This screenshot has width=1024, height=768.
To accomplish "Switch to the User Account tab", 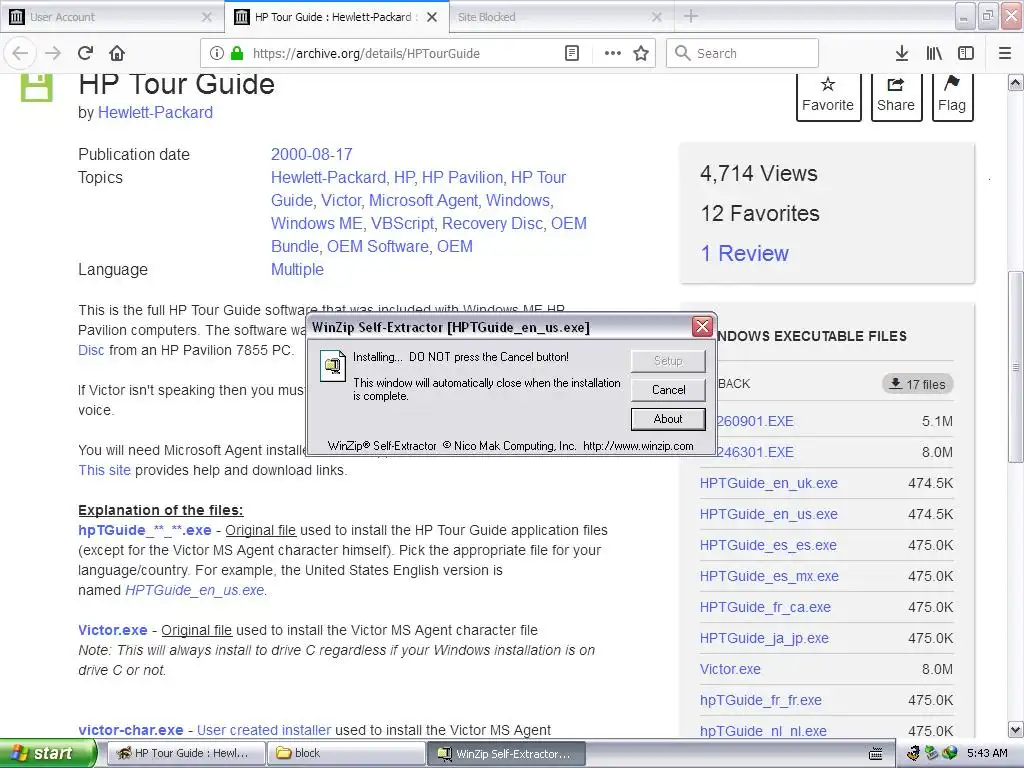I will 112,17.
